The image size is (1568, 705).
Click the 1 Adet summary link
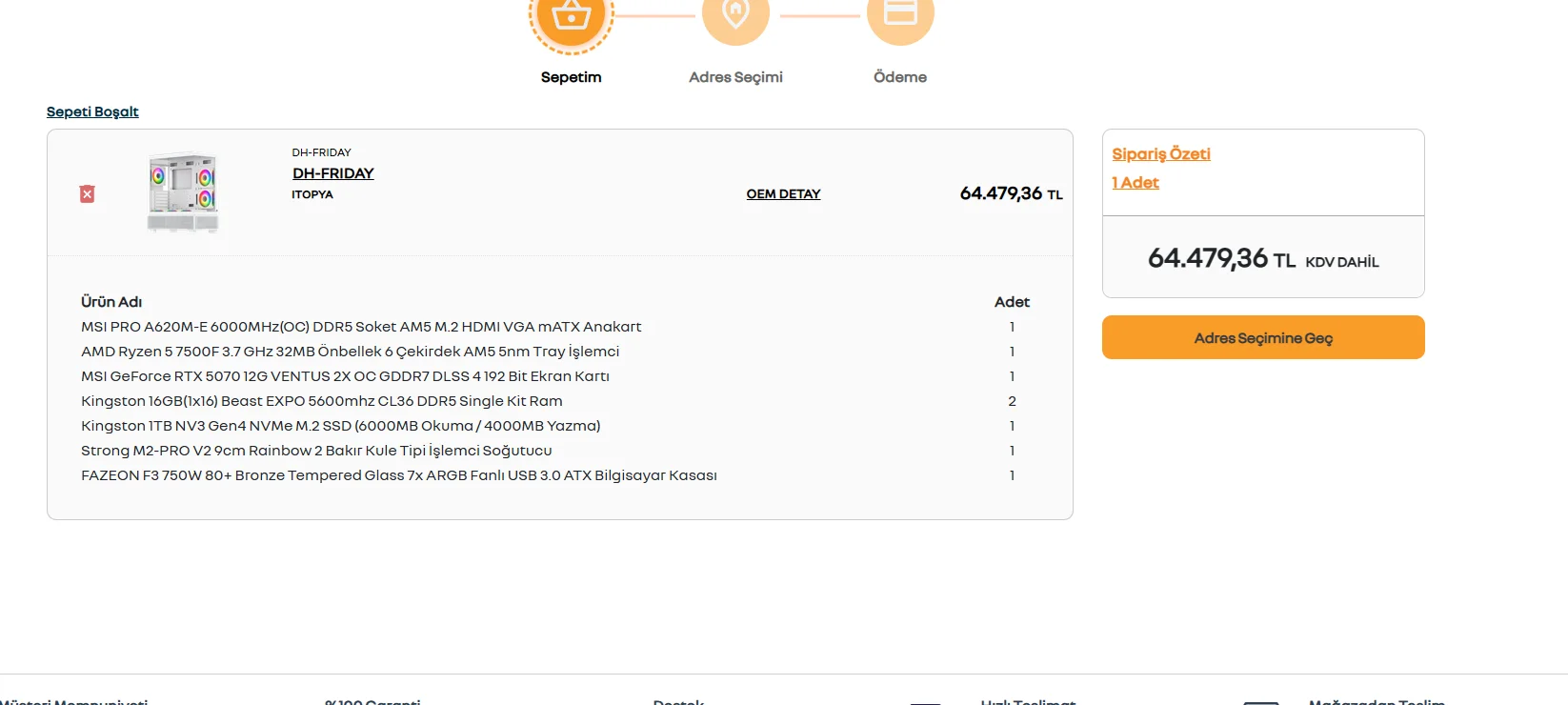pyautogui.click(x=1136, y=183)
